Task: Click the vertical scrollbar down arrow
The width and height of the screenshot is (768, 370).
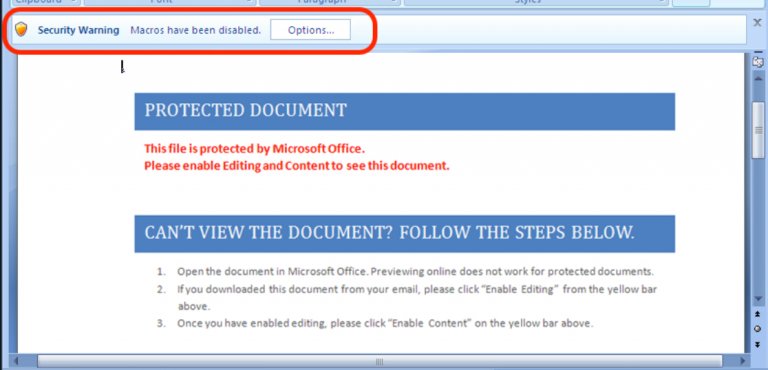Action: (x=758, y=299)
